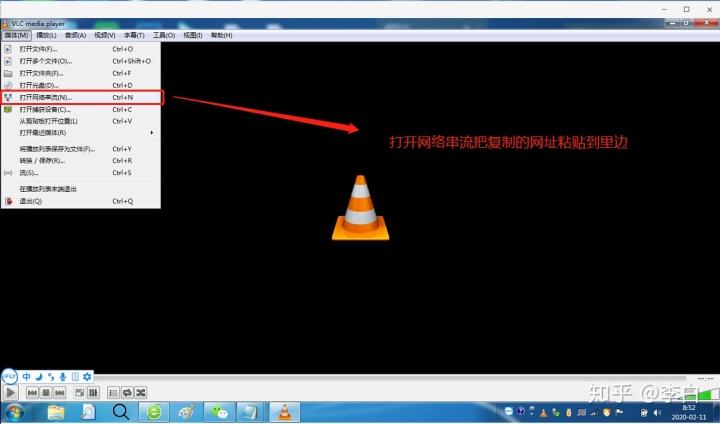Choose 打开光盘(D)... menu entry

(81, 85)
